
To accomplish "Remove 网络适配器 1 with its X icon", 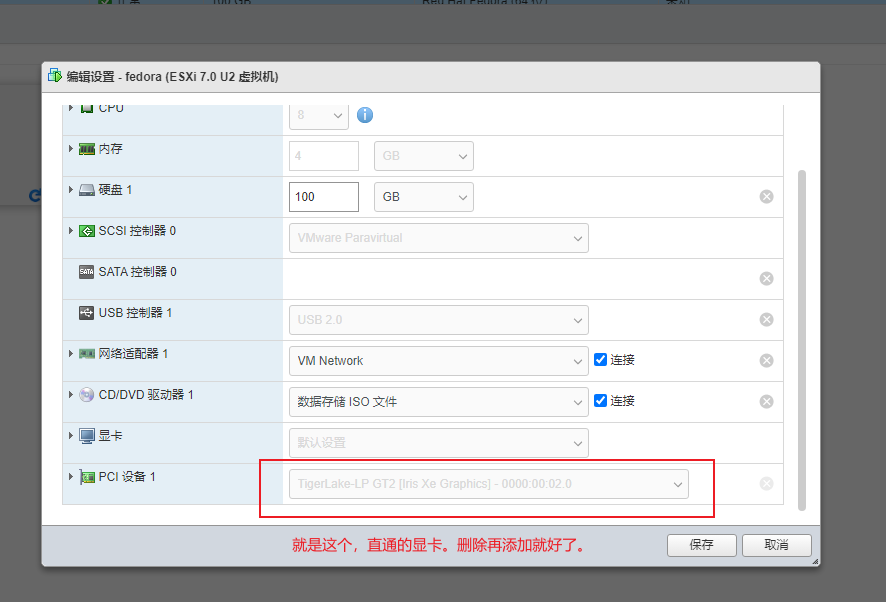I will pos(766,361).
